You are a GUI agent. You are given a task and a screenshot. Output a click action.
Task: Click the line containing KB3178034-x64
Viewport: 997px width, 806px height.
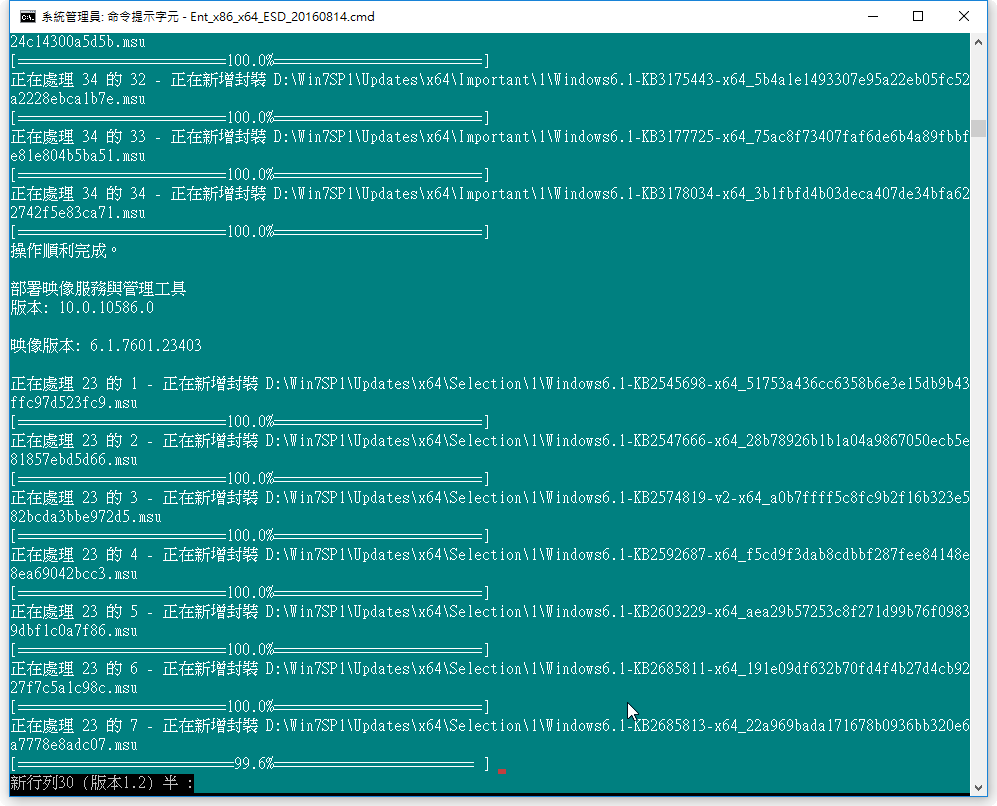pos(490,194)
